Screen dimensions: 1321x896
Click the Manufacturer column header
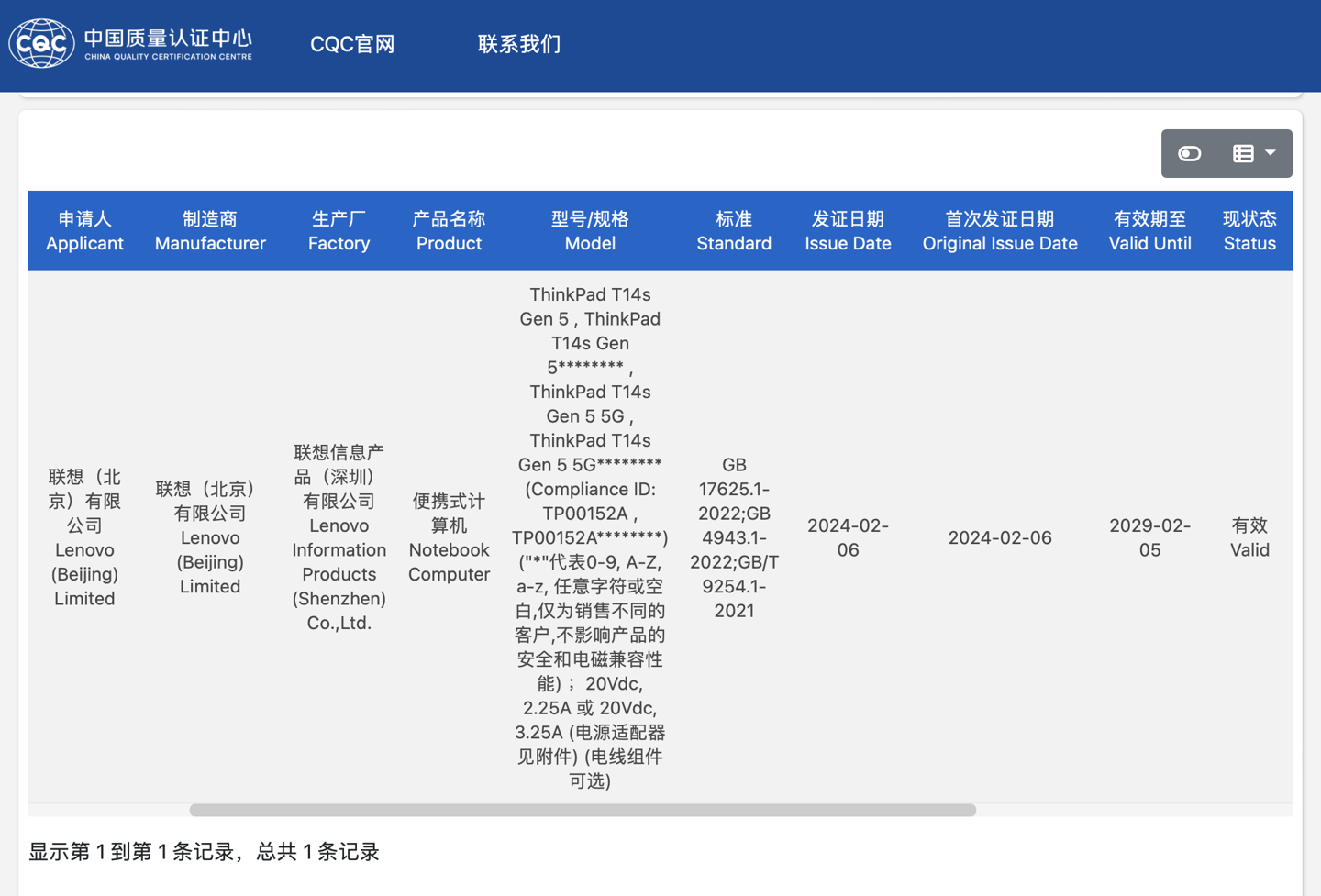coord(210,231)
